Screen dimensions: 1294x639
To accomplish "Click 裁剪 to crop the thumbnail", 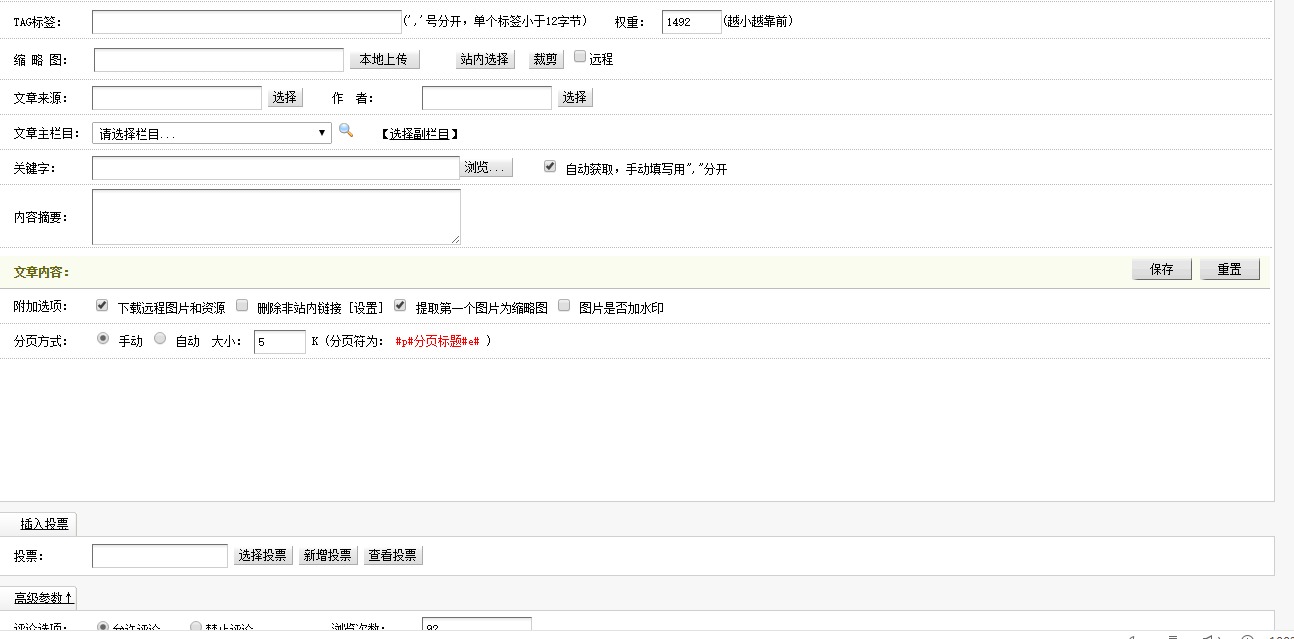I will click(545, 58).
